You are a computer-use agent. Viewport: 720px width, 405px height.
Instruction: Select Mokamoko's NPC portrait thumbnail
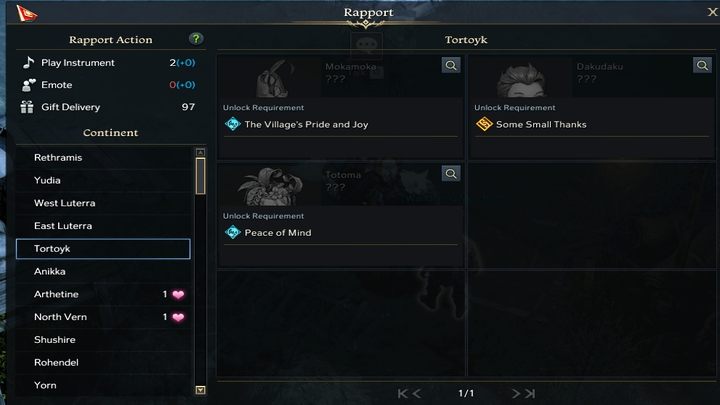268,77
